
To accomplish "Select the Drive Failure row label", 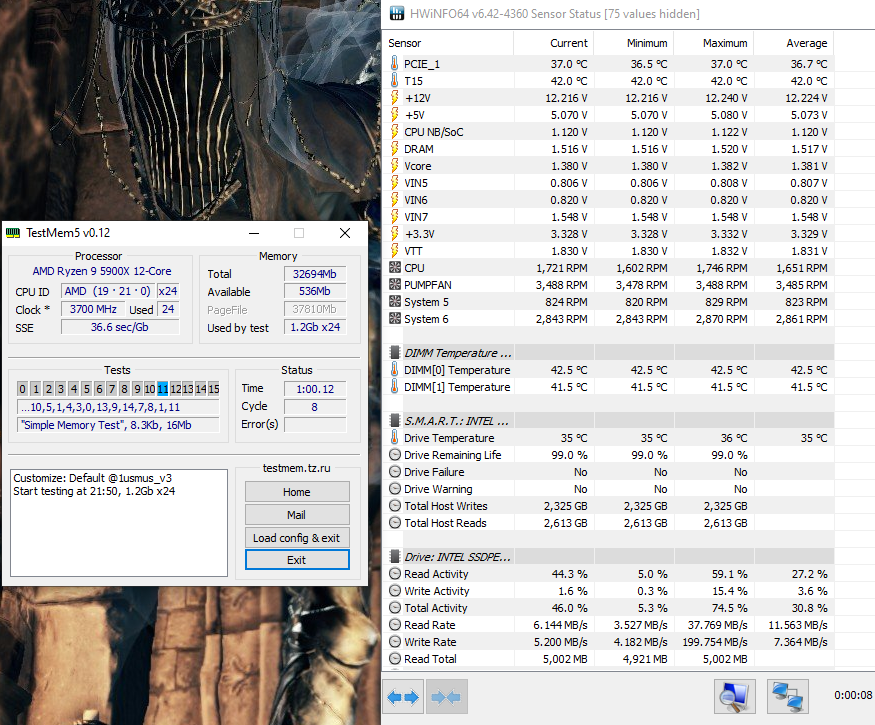I will [x=434, y=472].
